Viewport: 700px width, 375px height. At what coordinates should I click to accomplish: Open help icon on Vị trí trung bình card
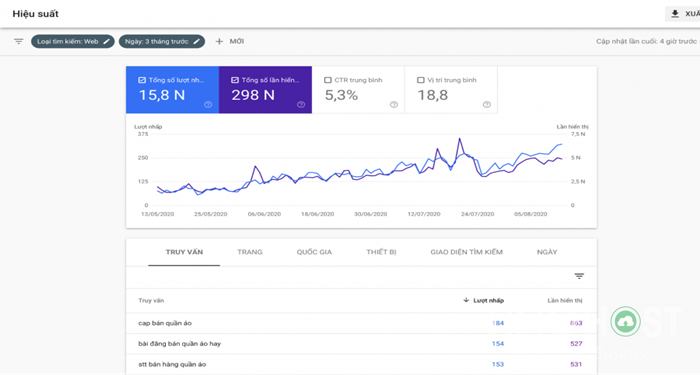click(487, 104)
